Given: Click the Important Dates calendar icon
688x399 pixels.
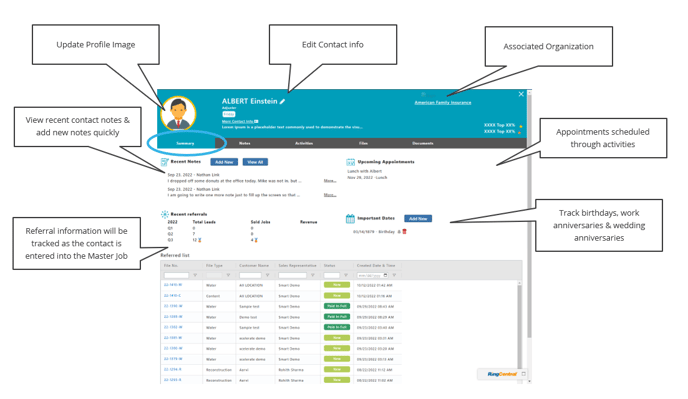Looking at the screenshot, I should (x=350, y=218).
